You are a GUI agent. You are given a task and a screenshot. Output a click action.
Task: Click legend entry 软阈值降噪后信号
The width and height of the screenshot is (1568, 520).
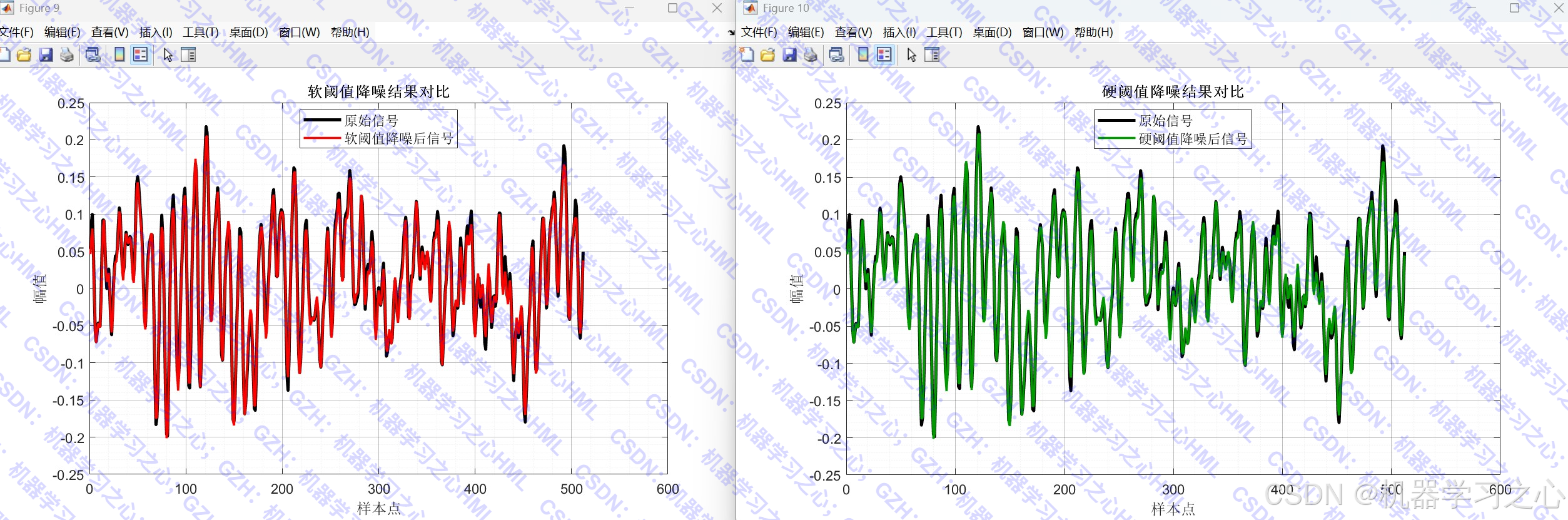coord(399,138)
